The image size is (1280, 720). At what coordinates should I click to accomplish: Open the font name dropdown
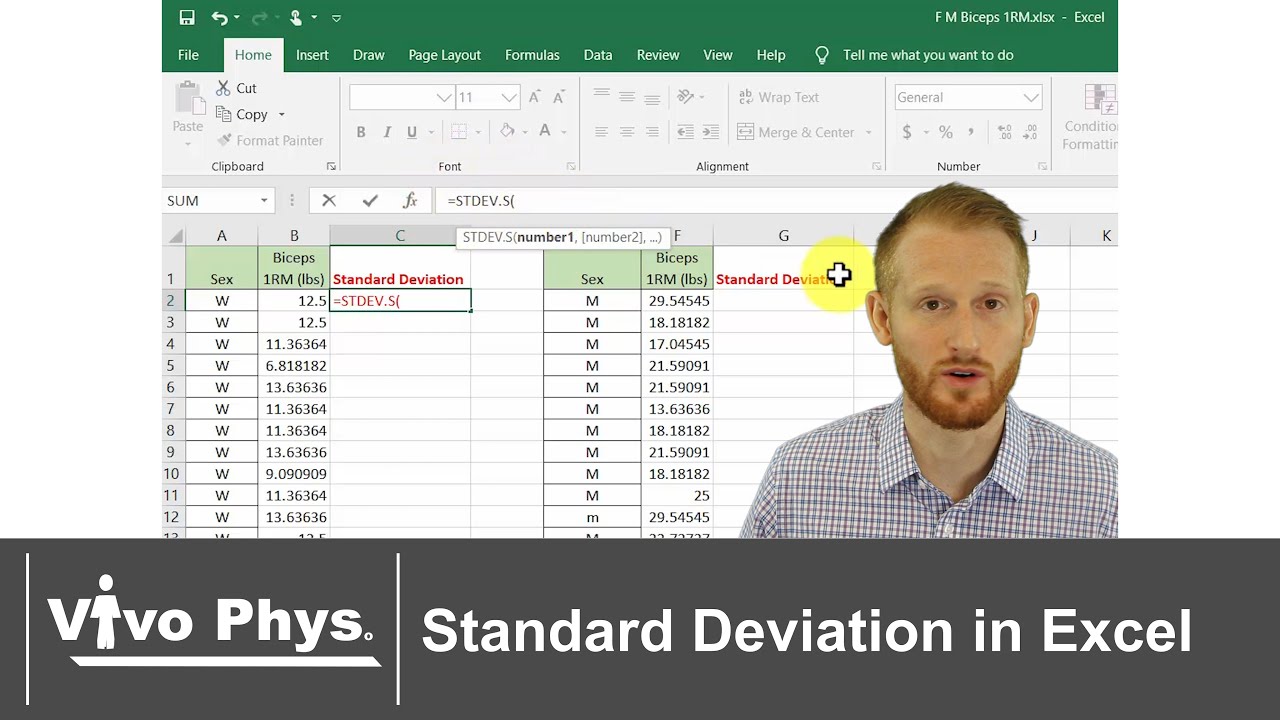click(x=444, y=97)
